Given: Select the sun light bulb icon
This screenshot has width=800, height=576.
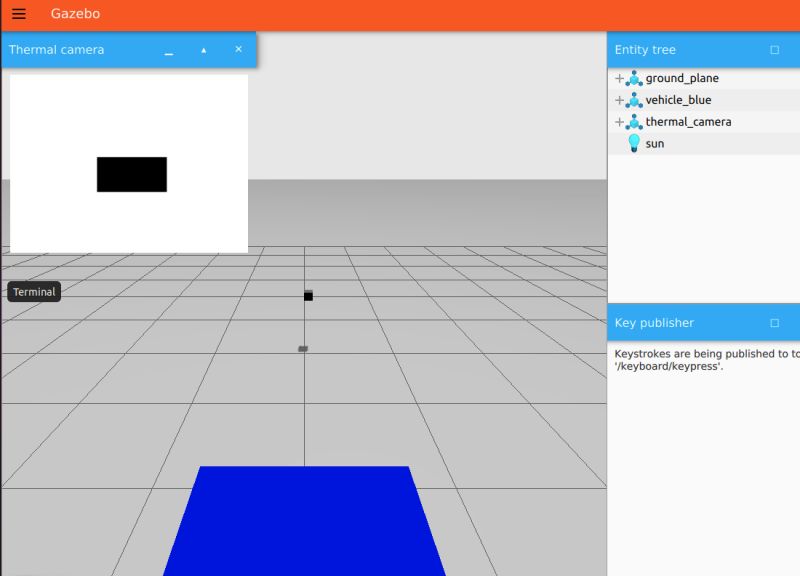Looking at the screenshot, I should pyautogui.click(x=633, y=143).
